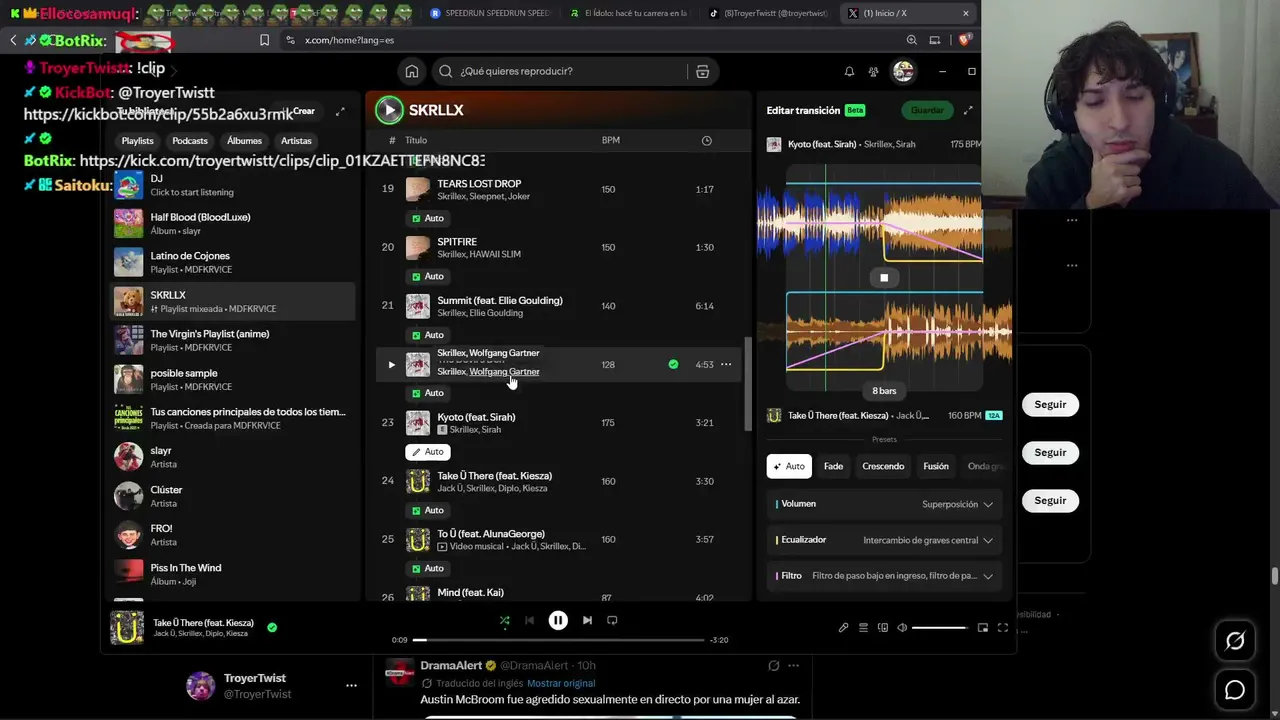Click the Guardar button in transition editor
The width and height of the screenshot is (1280, 720).
tap(927, 110)
